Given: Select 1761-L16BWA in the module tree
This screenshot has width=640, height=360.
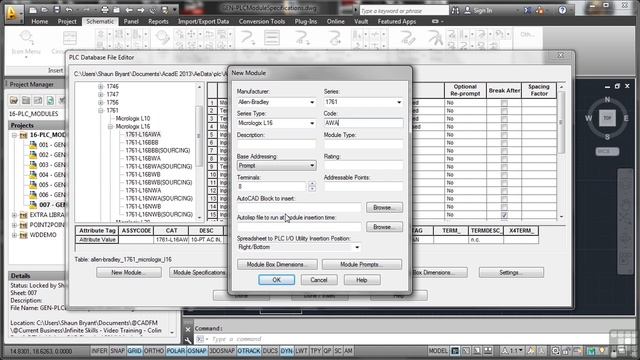Looking at the screenshot, I should (143, 158).
